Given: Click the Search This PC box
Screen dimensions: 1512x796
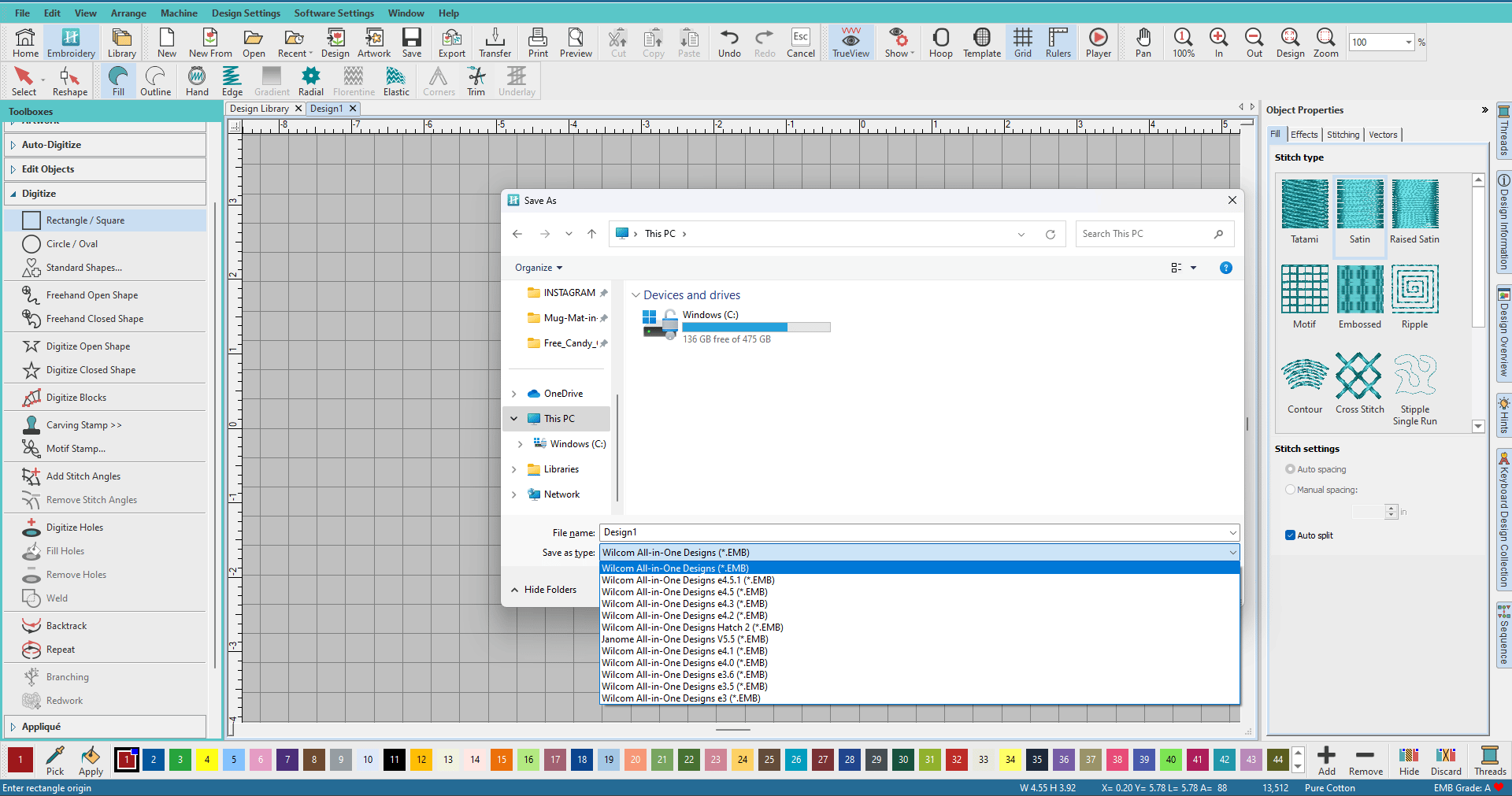Looking at the screenshot, I should pyautogui.click(x=1154, y=234).
